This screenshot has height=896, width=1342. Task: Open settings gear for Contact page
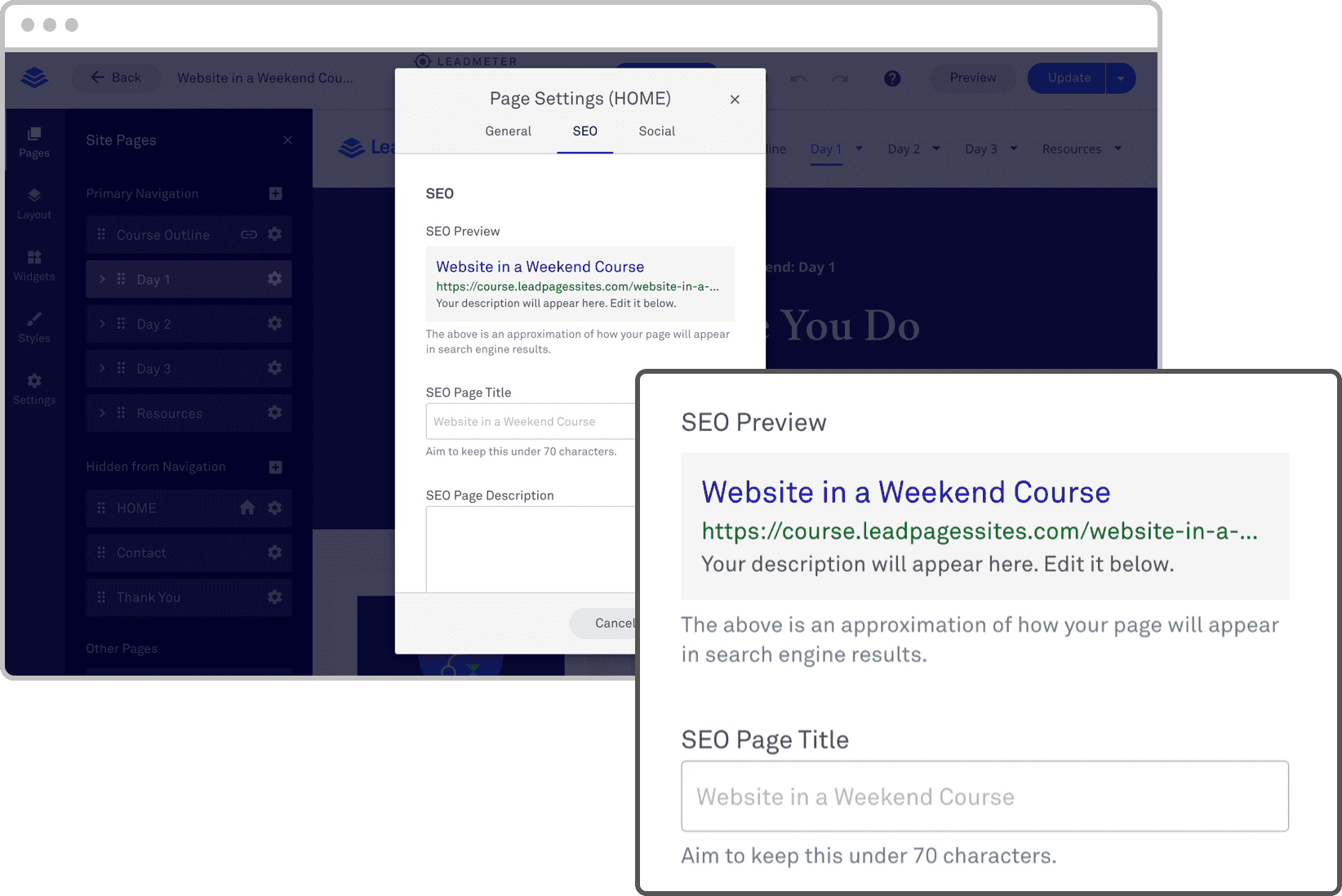275,552
